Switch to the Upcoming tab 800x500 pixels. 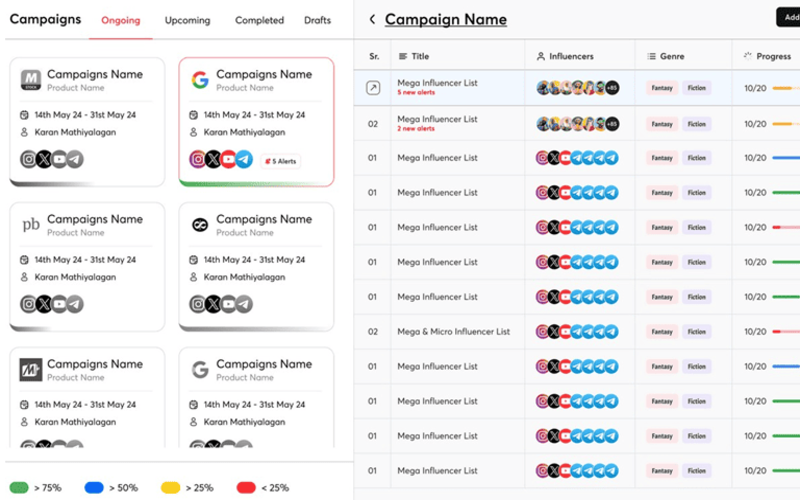coord(187,20)
